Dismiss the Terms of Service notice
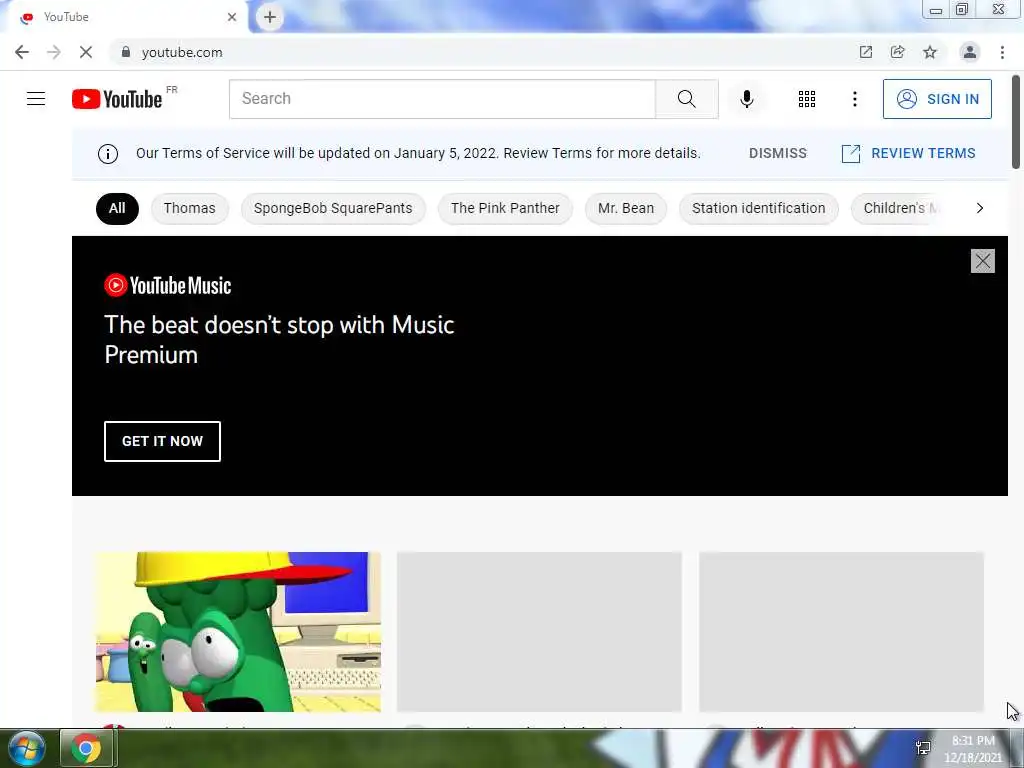Viewport: 1024px width, 768px height. pyautogui.click(x=777, y=153)
